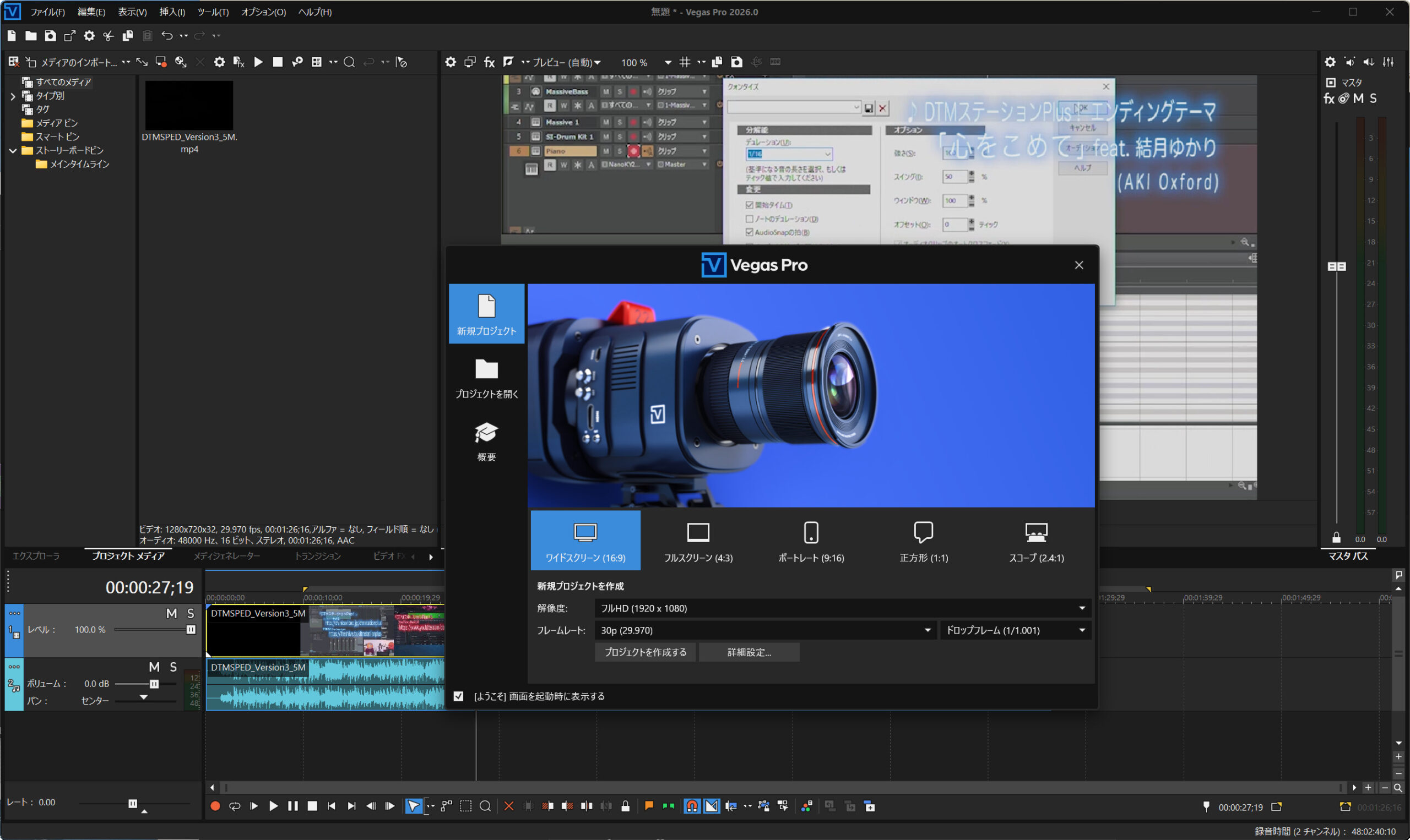Choose the Square (1:1) format
Viewport: 1410px width, 840px height.
coord(924,541)
